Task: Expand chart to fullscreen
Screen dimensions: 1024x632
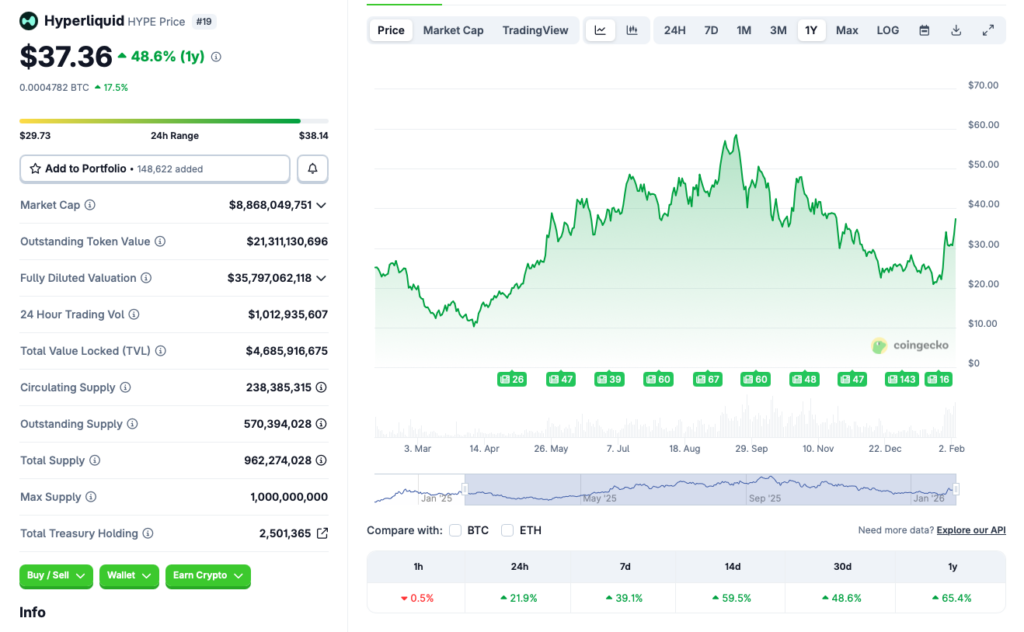Action: [x=988, y=30]
